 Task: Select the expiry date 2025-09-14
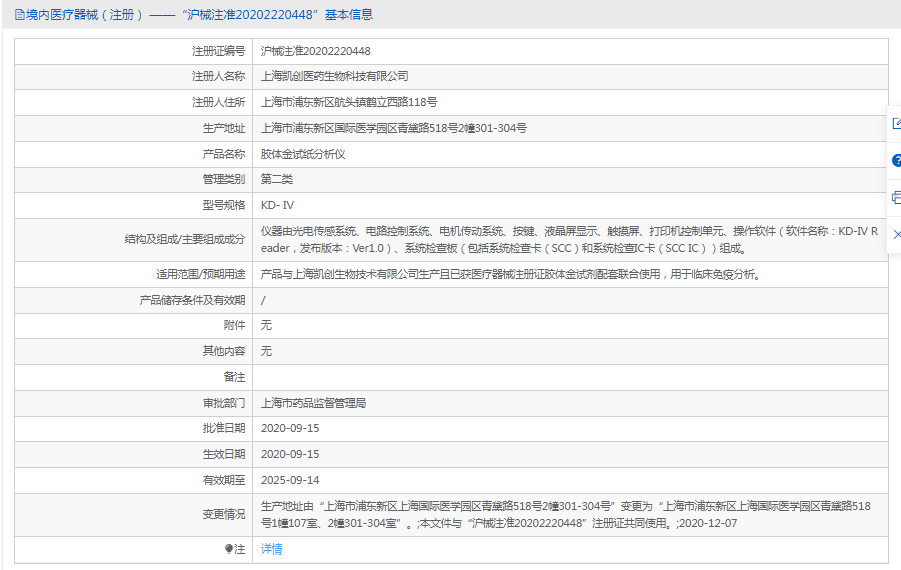point(290,480)
